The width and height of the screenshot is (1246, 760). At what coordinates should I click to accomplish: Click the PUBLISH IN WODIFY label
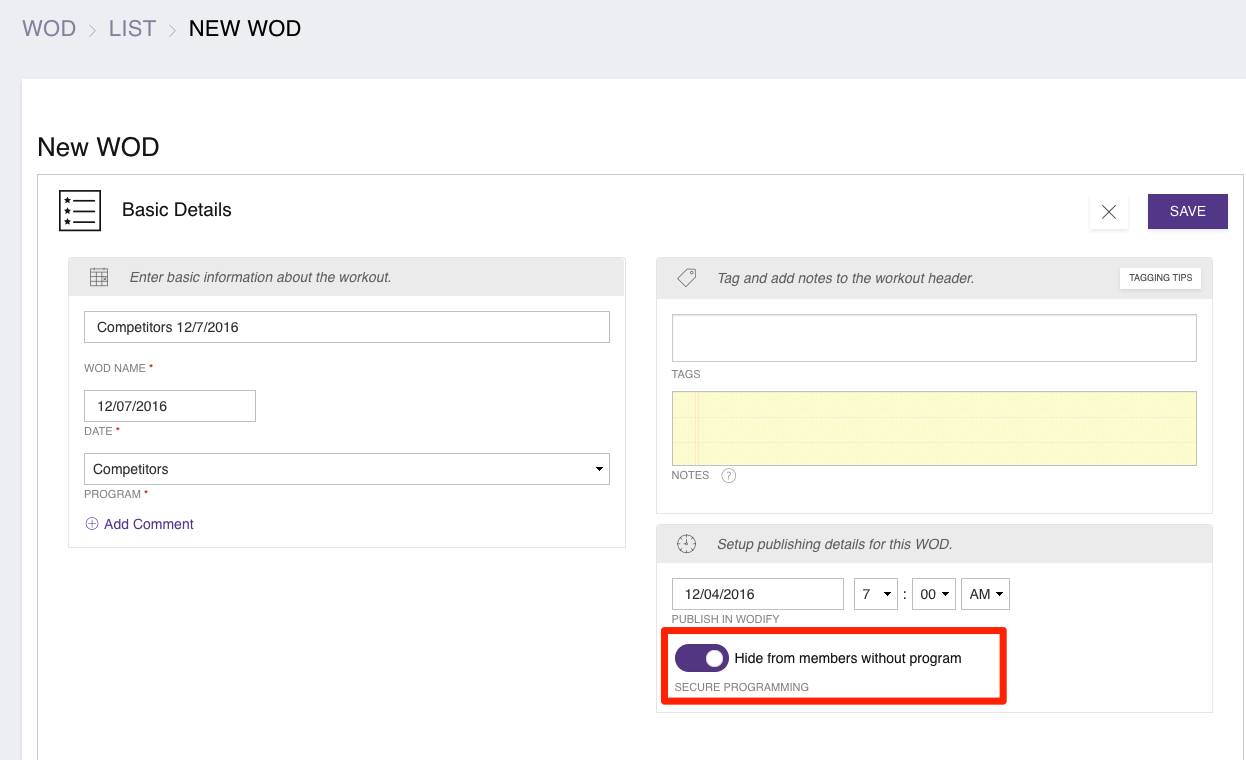coord(726,619)
